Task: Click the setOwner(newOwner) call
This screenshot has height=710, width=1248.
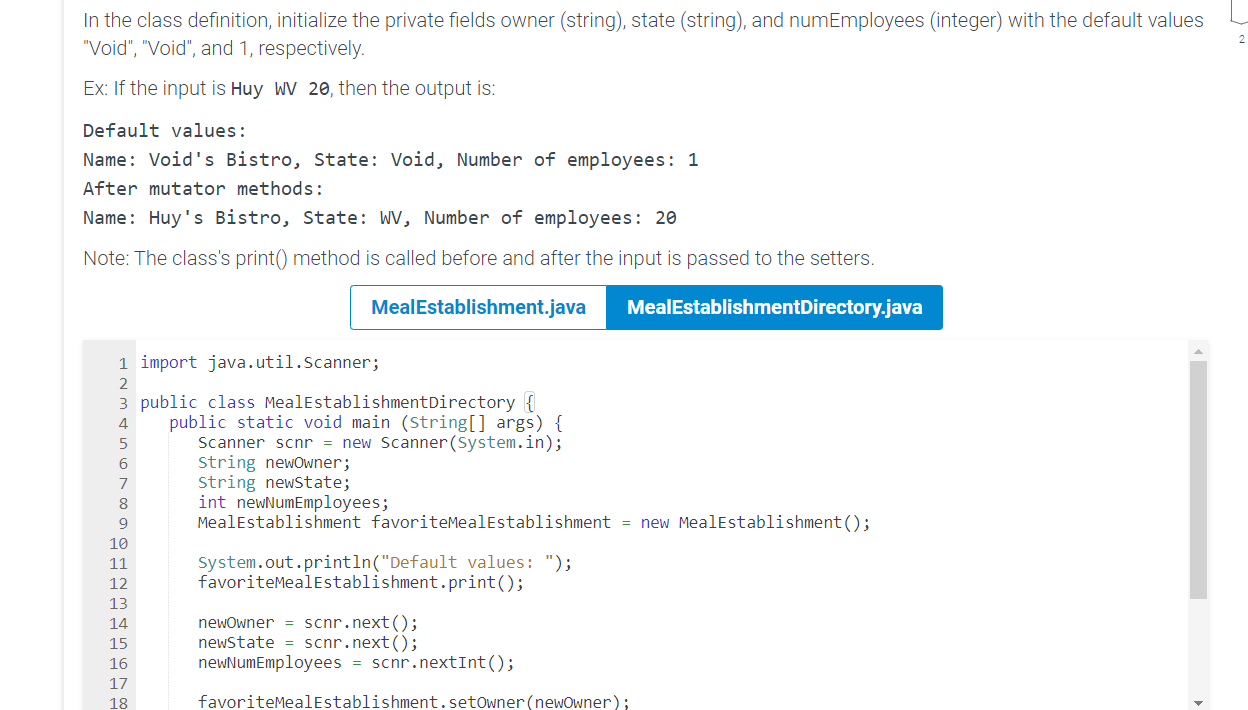Action: click(x=413, y=702)
